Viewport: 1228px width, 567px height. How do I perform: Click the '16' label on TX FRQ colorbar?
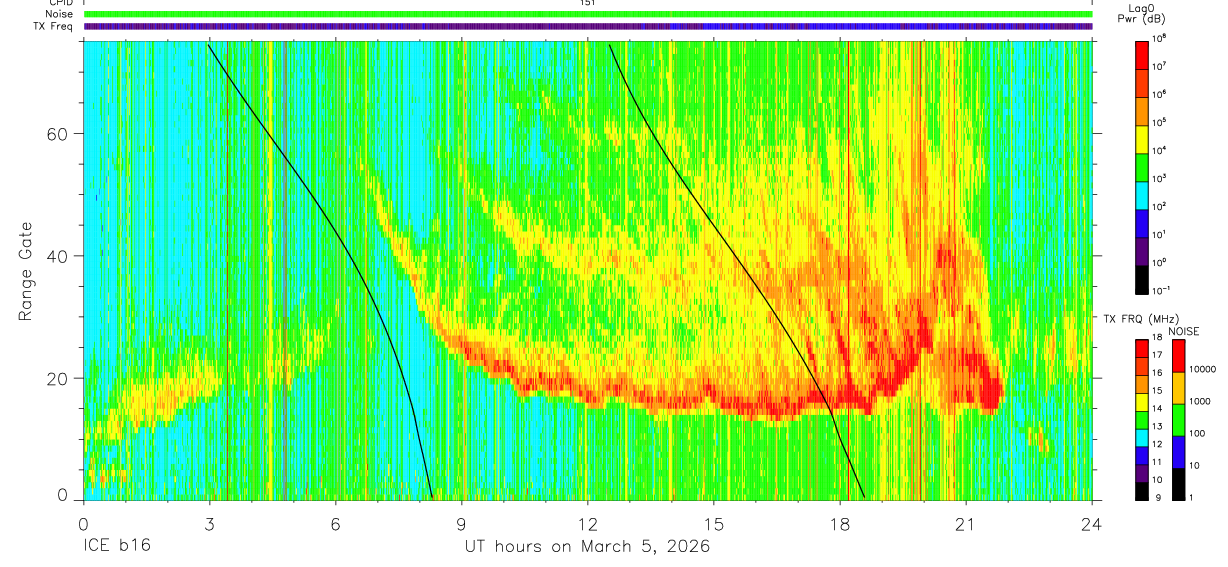1159,373
